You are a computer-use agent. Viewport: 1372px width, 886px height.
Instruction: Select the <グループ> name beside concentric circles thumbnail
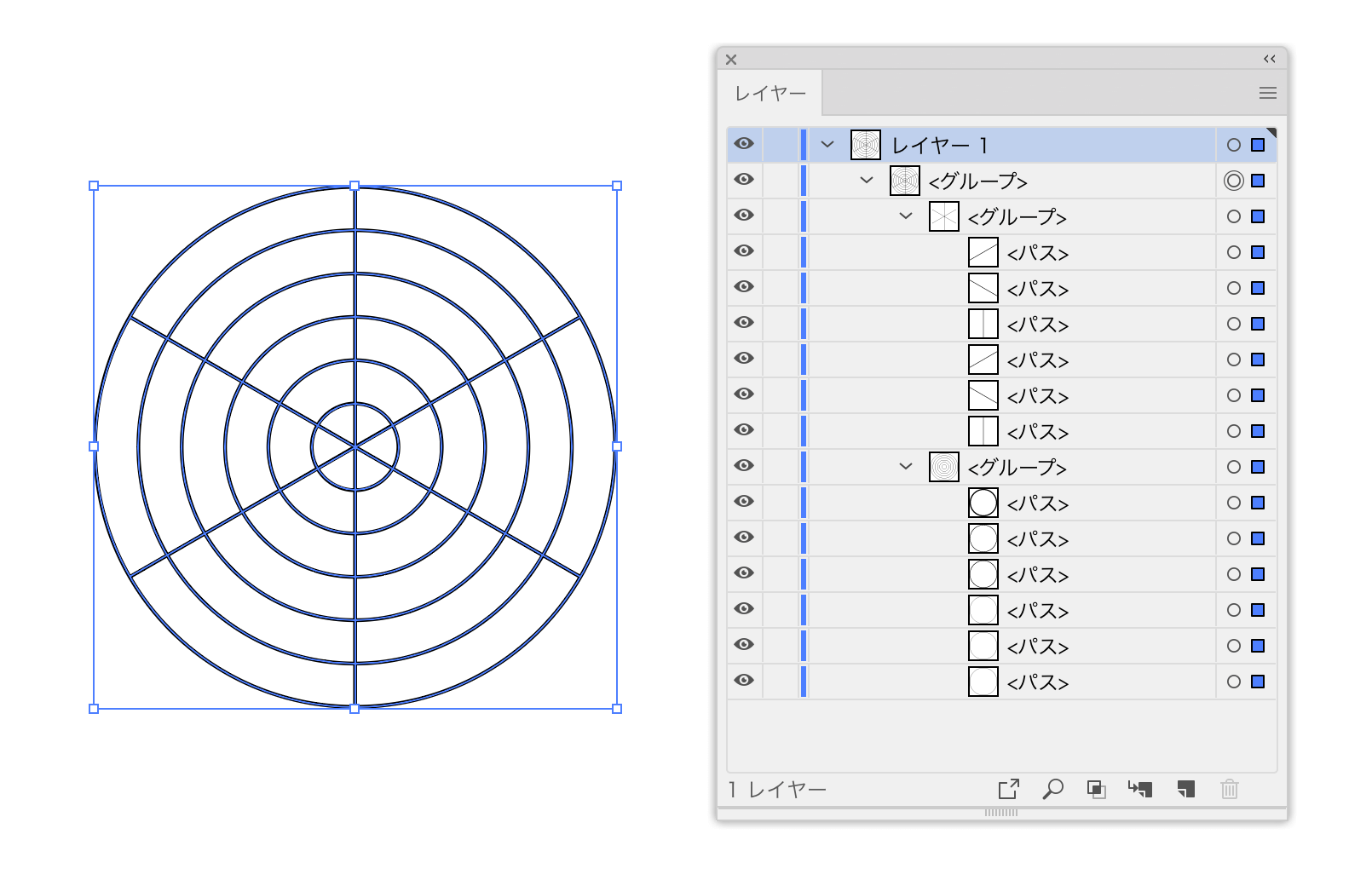[x=1017, y=468]
